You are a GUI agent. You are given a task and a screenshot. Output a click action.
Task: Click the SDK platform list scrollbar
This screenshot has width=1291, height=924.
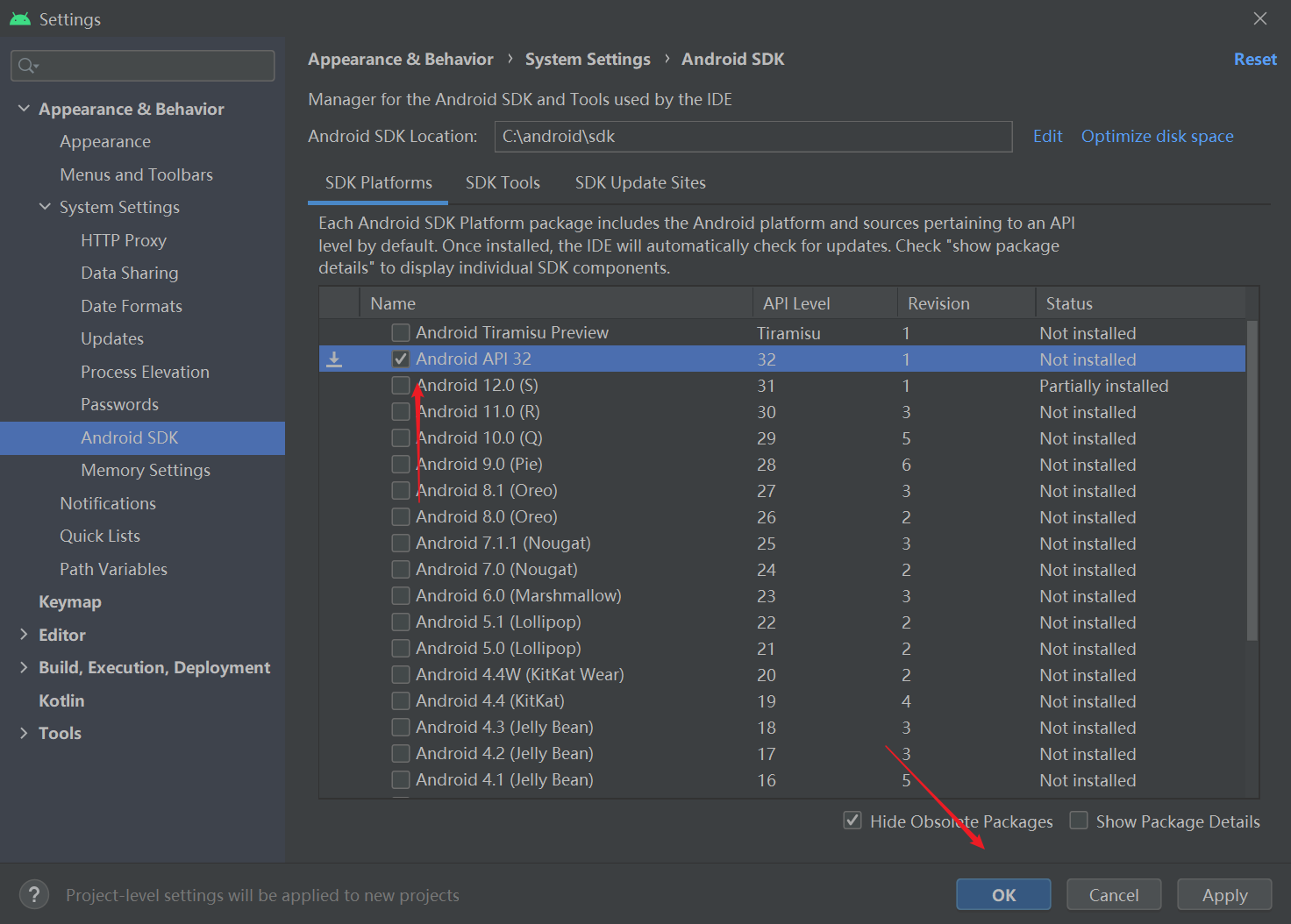pos(1252,480)
